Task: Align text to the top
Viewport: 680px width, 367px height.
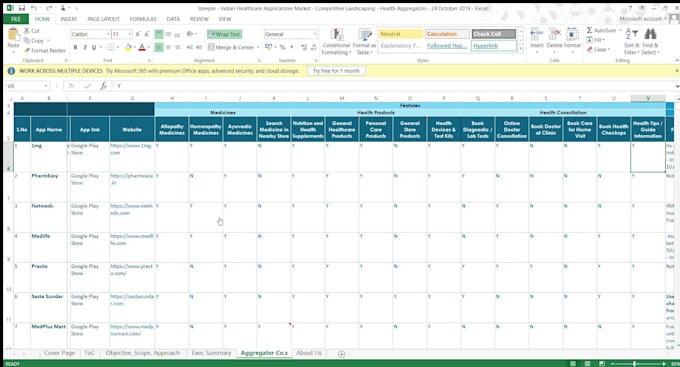Action: pos(159,34)
